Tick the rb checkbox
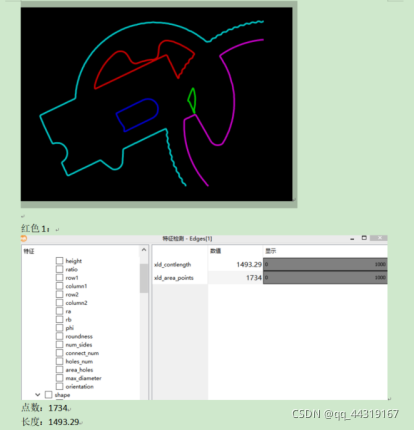 point(59,319)
